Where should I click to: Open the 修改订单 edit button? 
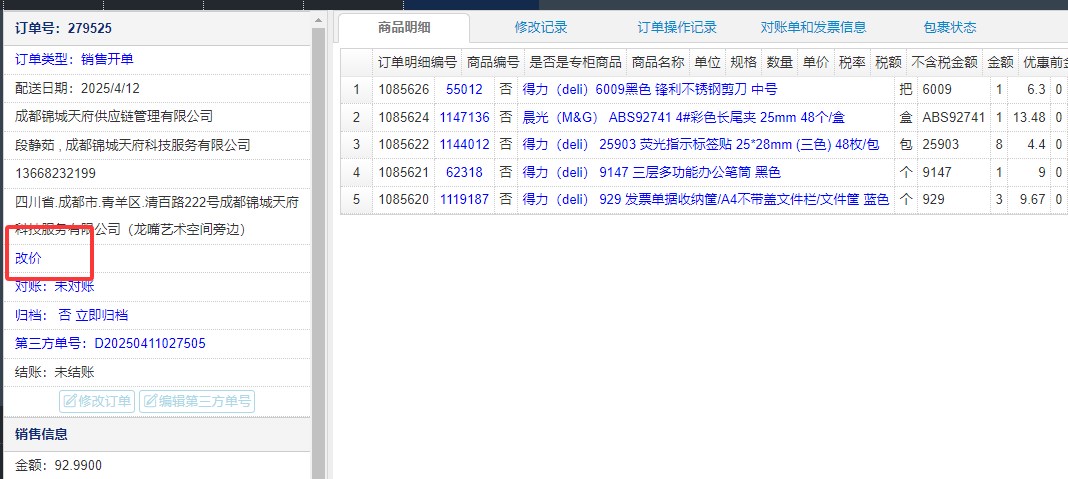pyautogui.click(x=97, y=401)
